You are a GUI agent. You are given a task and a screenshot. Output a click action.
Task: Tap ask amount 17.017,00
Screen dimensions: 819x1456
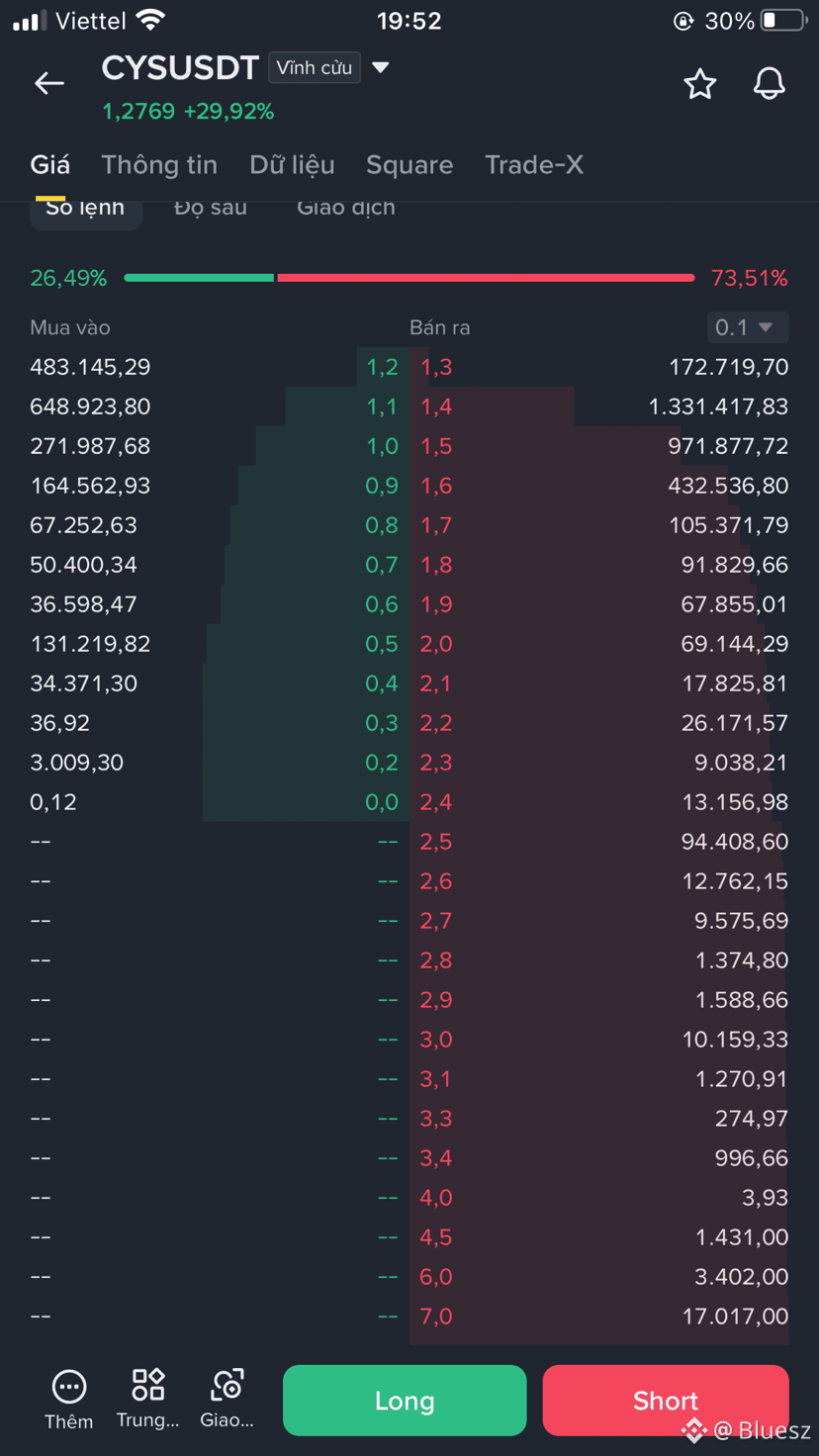pos(735,1317)
